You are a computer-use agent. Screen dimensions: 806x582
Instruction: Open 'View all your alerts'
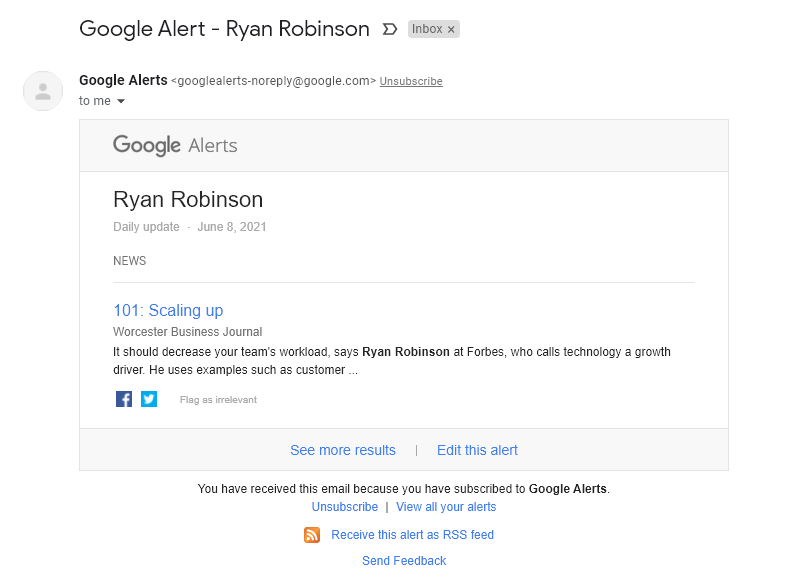point(445,507)
